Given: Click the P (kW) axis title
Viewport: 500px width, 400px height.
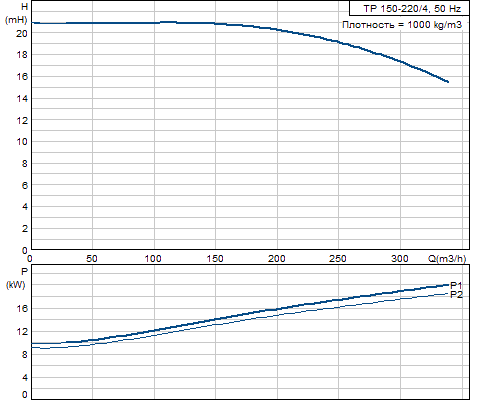Looking at the screenshot, I should 16,278.
